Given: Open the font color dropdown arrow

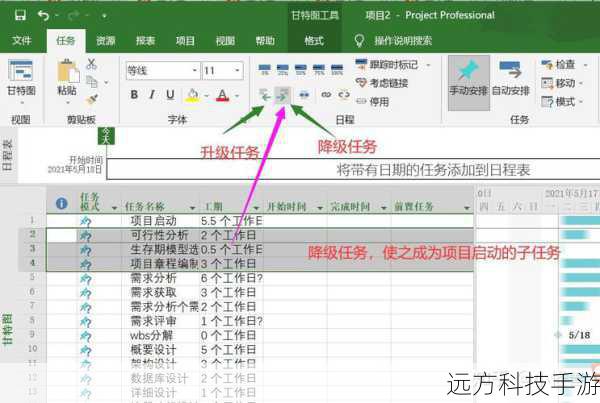Looking at the screenshot, I should (x=237, y=95).
